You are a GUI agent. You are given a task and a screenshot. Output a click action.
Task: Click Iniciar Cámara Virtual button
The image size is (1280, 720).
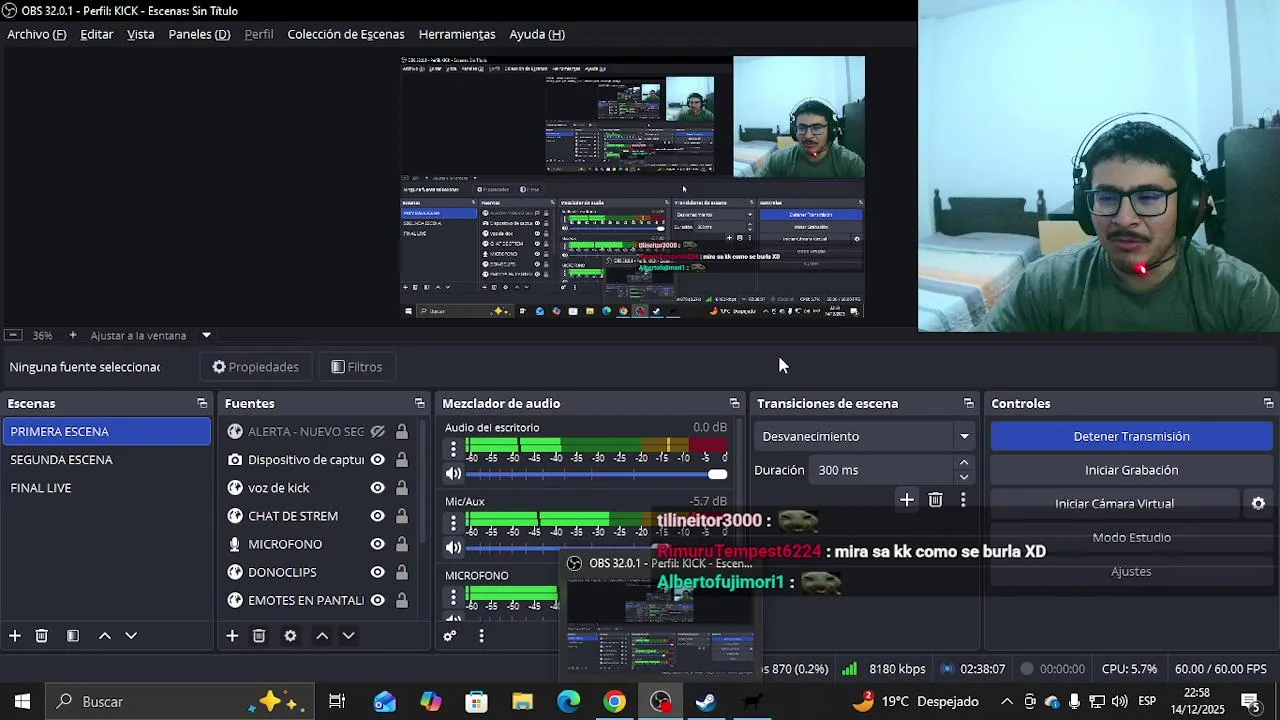(x=1115, y=504)
